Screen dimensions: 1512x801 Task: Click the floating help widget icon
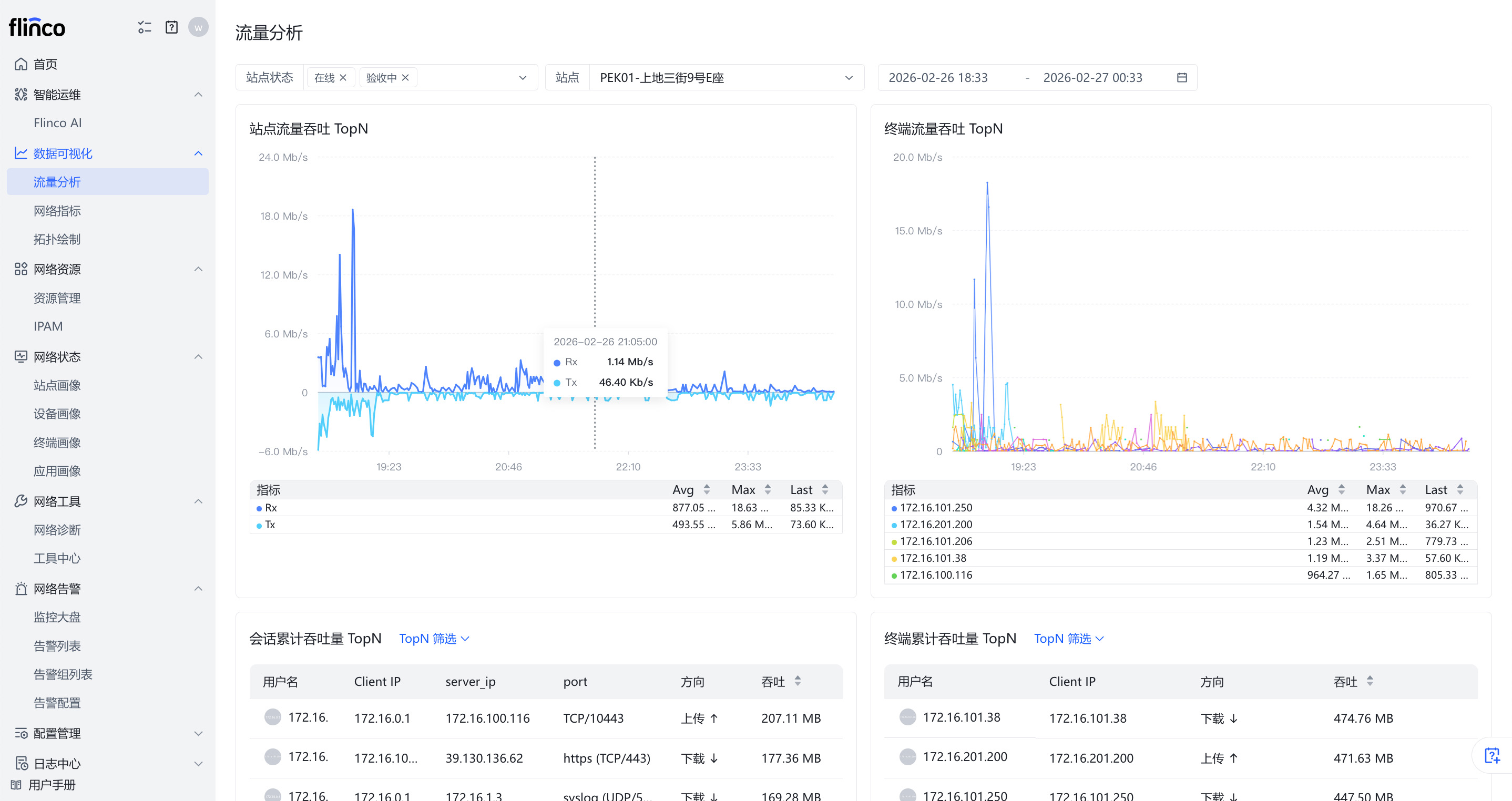pyautogui.click(x=1491, y=755)
